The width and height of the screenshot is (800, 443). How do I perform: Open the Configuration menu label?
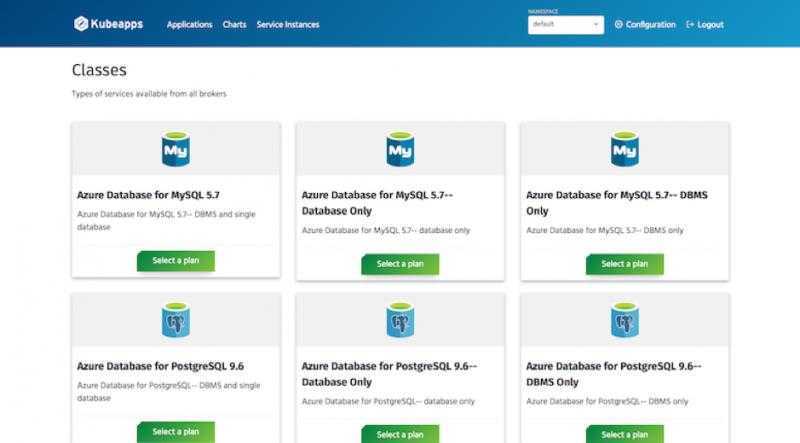[x=651, y=24]
